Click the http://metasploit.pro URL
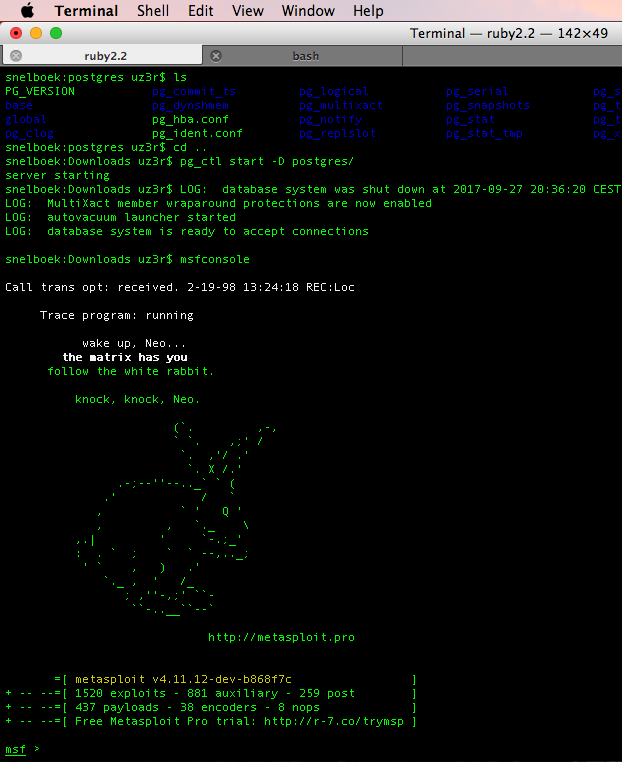This screenshot has height=762, width=622. pos(281,637)
